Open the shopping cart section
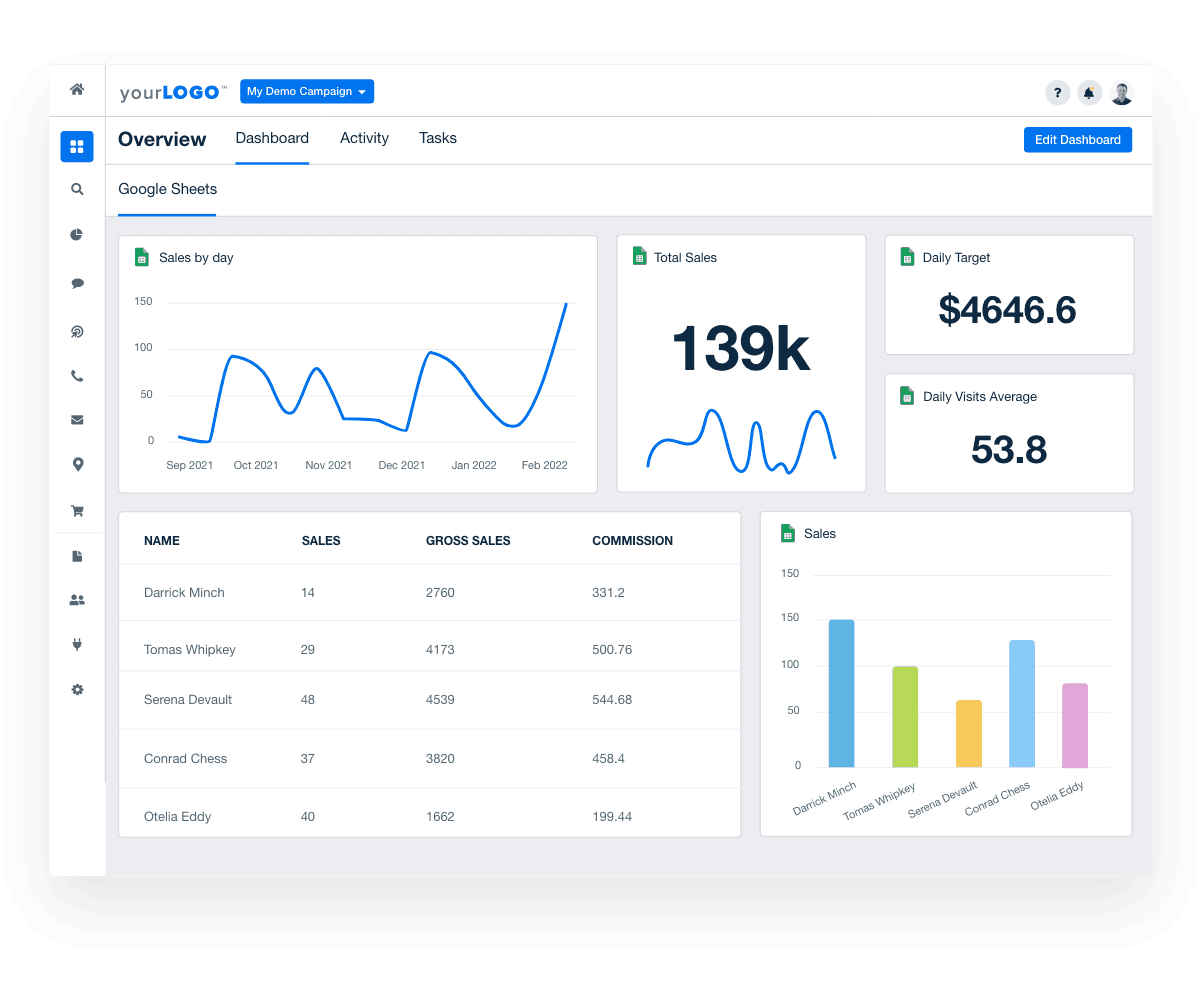 point(77,510)
